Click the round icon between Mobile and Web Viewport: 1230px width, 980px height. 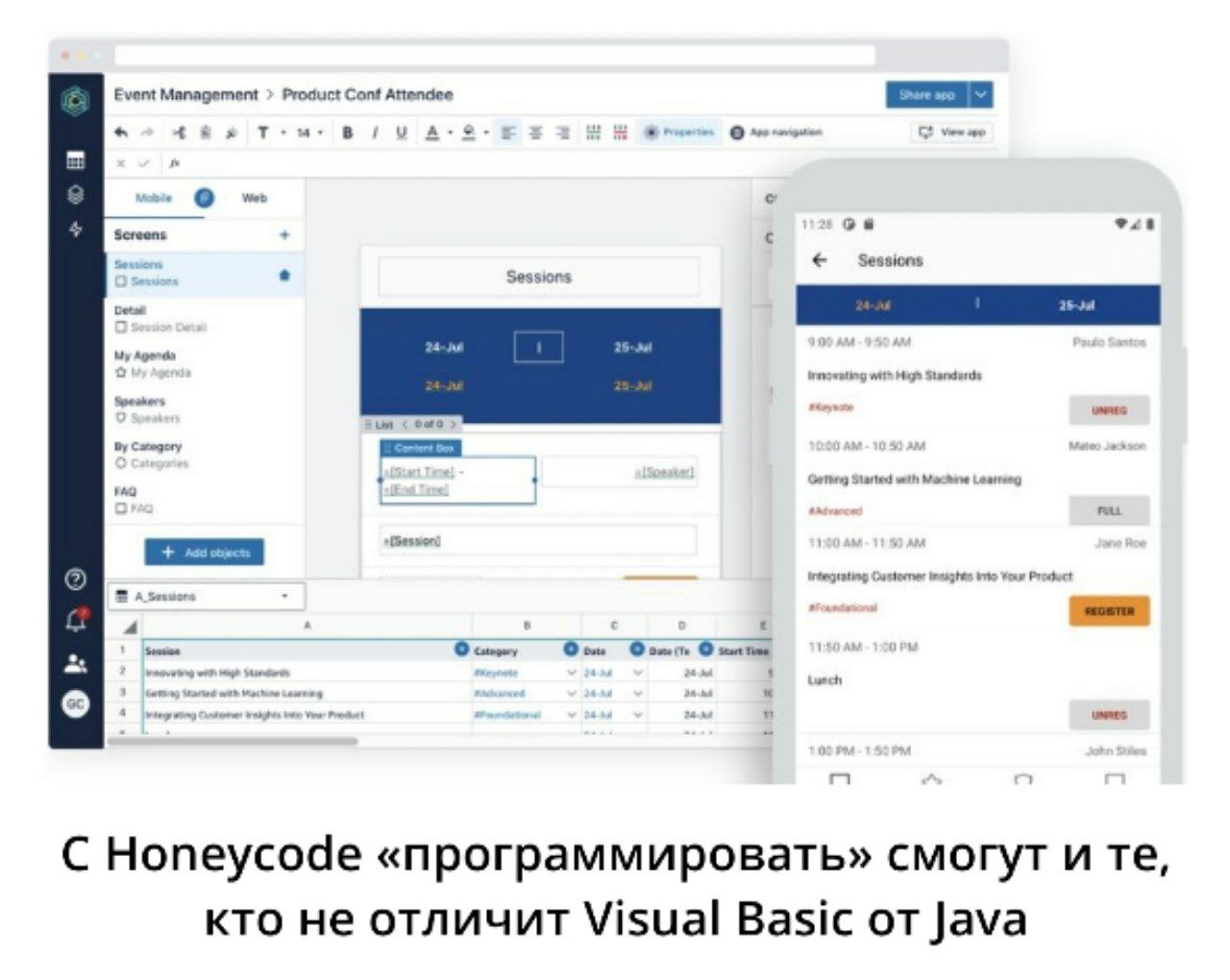tap(204, 198)
